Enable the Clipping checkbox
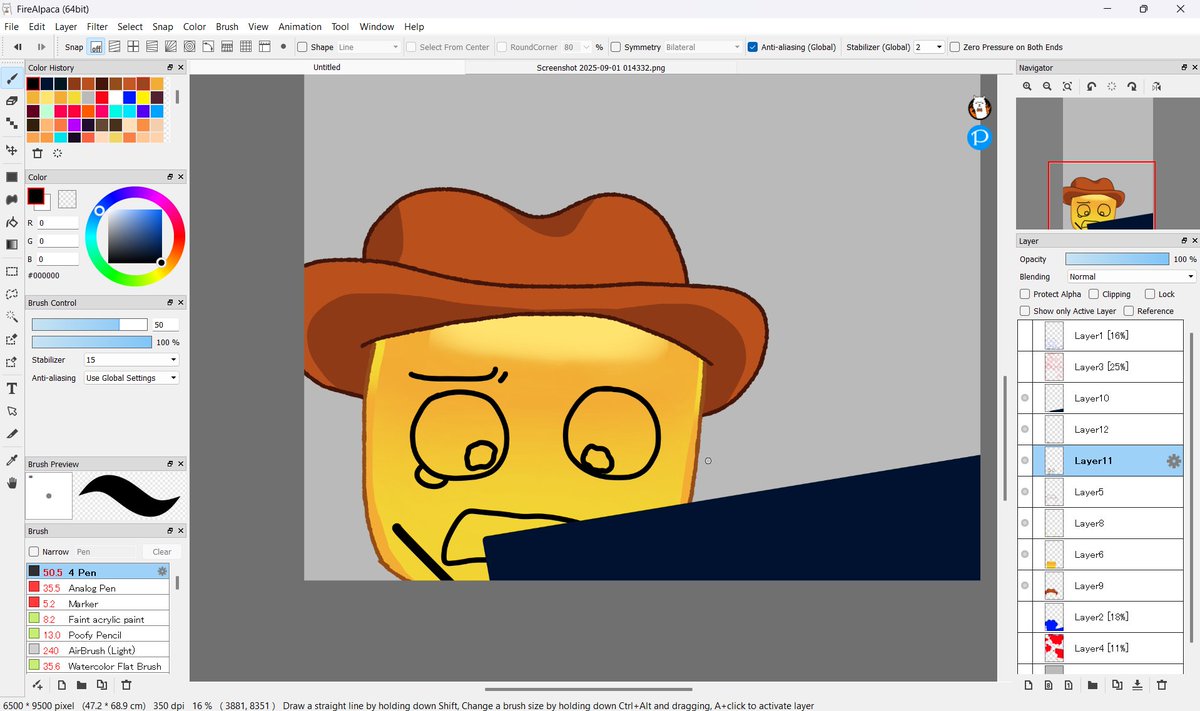The width and height of the screenshot is (1200, 711). pos(1094,294)
